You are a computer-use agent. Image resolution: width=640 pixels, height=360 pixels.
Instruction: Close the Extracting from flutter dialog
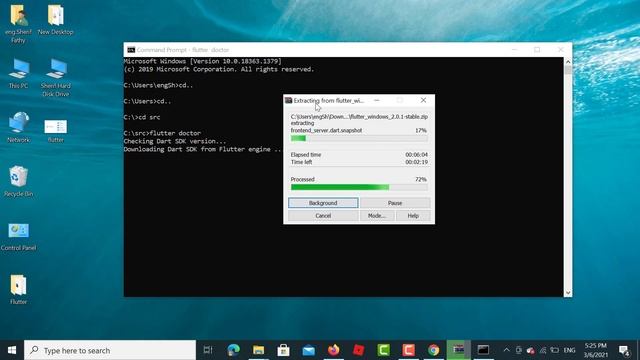[423, 100]
